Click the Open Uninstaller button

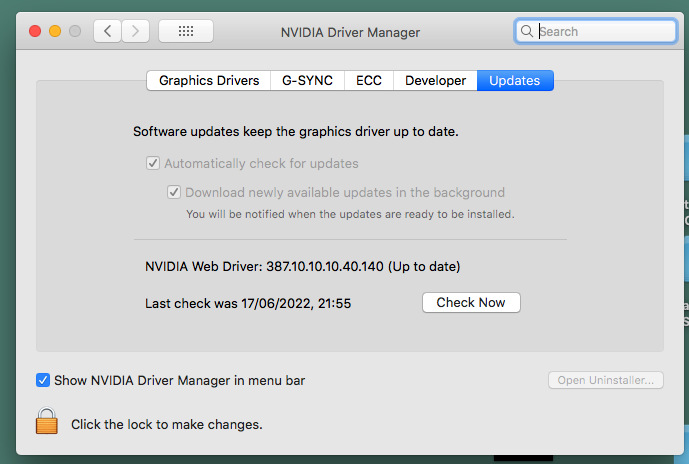(606, 380)
